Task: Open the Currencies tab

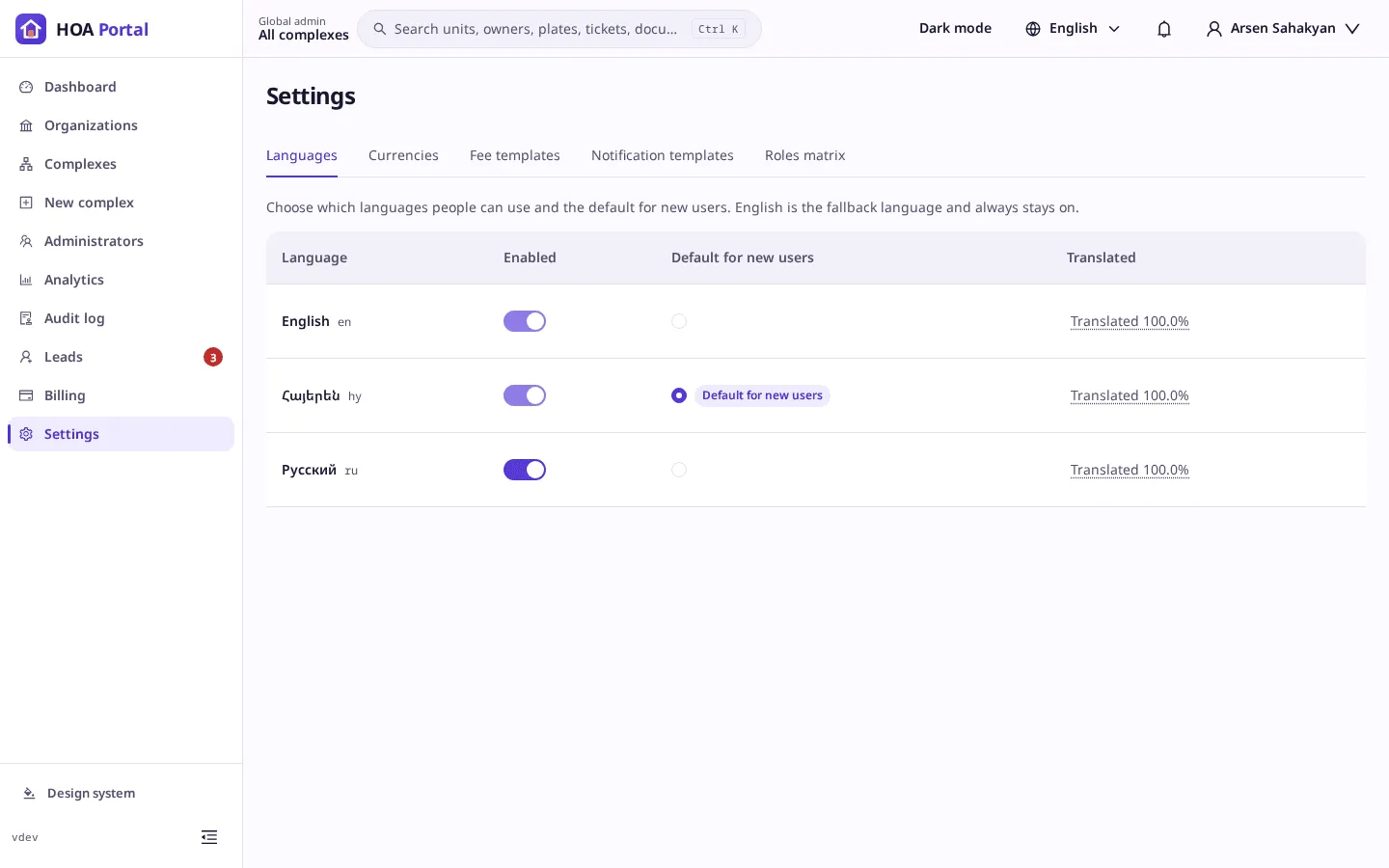Action: coord(403,155)
